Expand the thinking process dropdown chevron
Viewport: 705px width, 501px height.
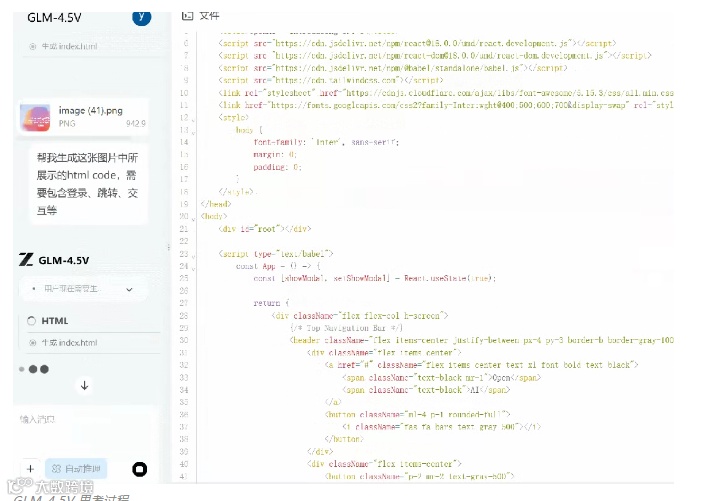coord(129,289)
